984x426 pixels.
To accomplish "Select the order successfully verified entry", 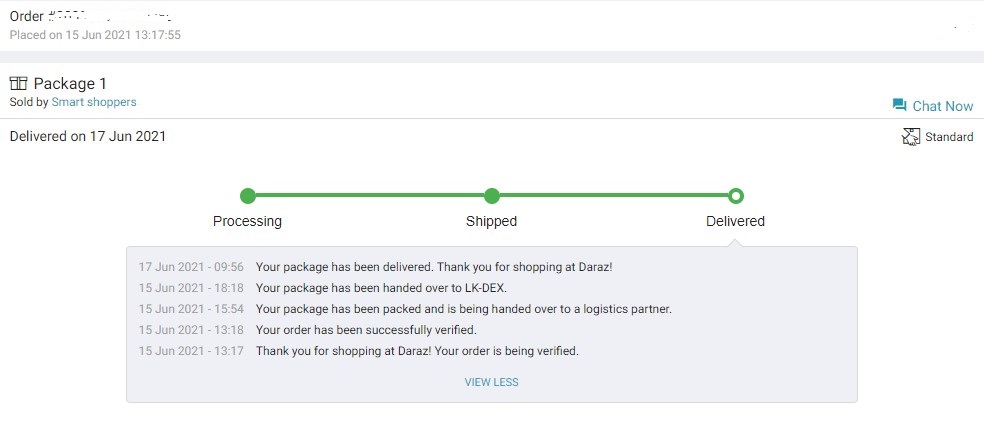I will coord(308,329).
